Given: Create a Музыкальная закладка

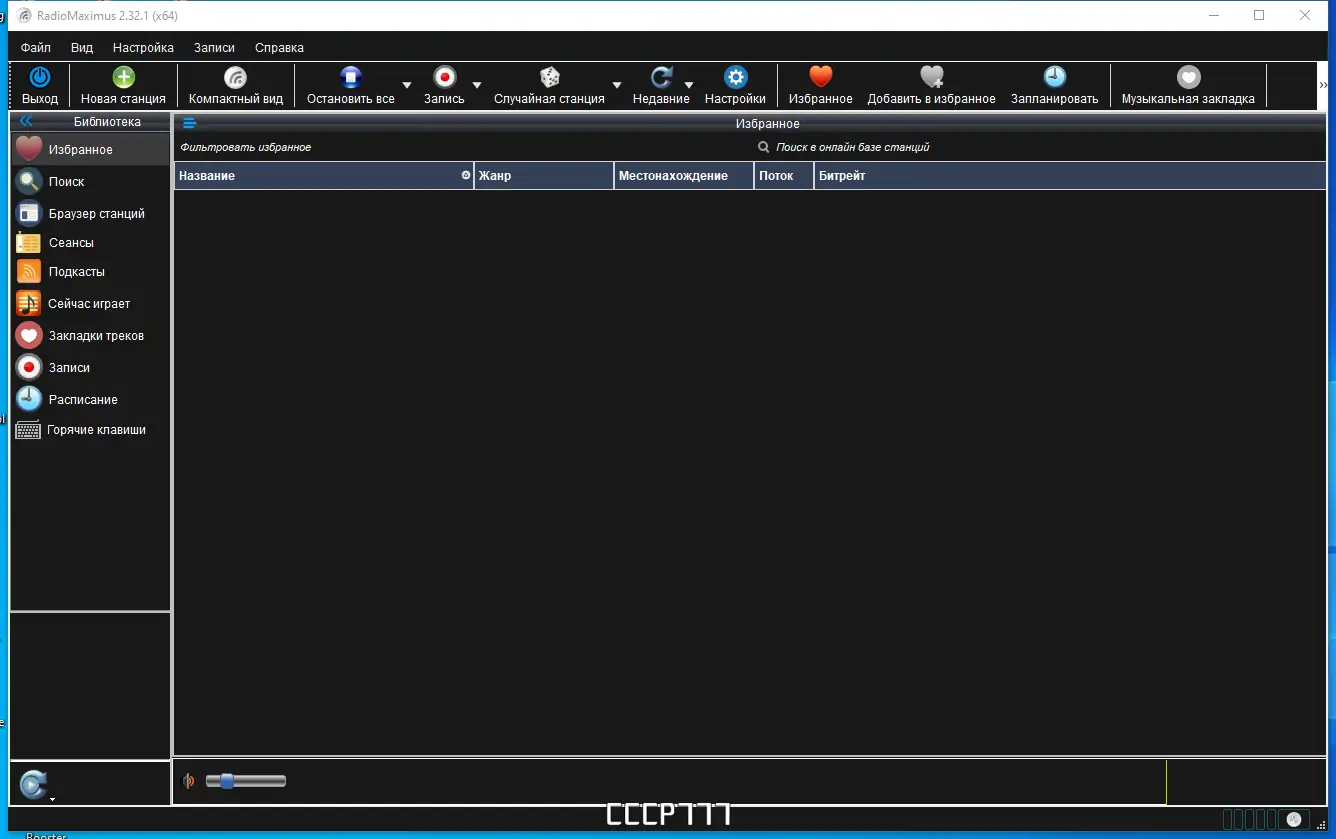Looking at the screenshot, I should pos(1188,85).
